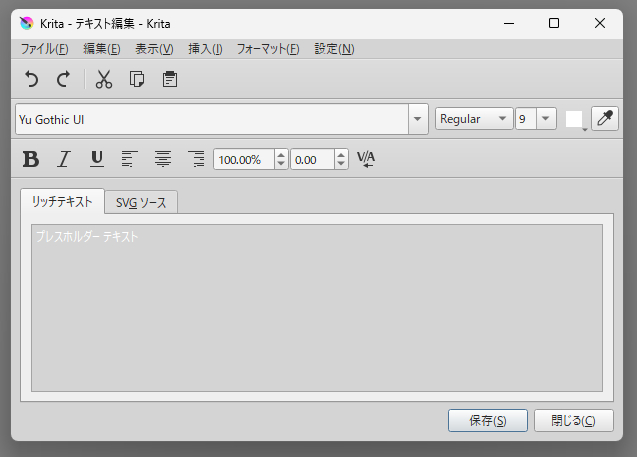Toggle Italic formatting
The height and width of the screenshot is (457, 637).
[64, 159]
